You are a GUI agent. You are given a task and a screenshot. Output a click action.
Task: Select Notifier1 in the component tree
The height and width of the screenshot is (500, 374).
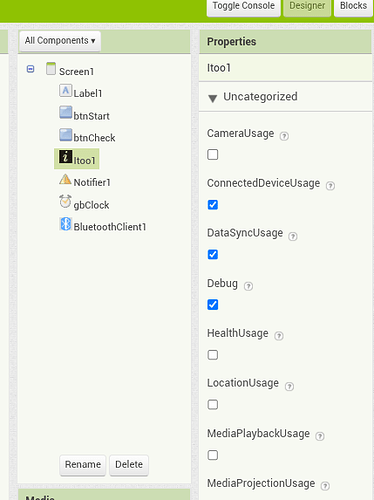coord(92,182)
